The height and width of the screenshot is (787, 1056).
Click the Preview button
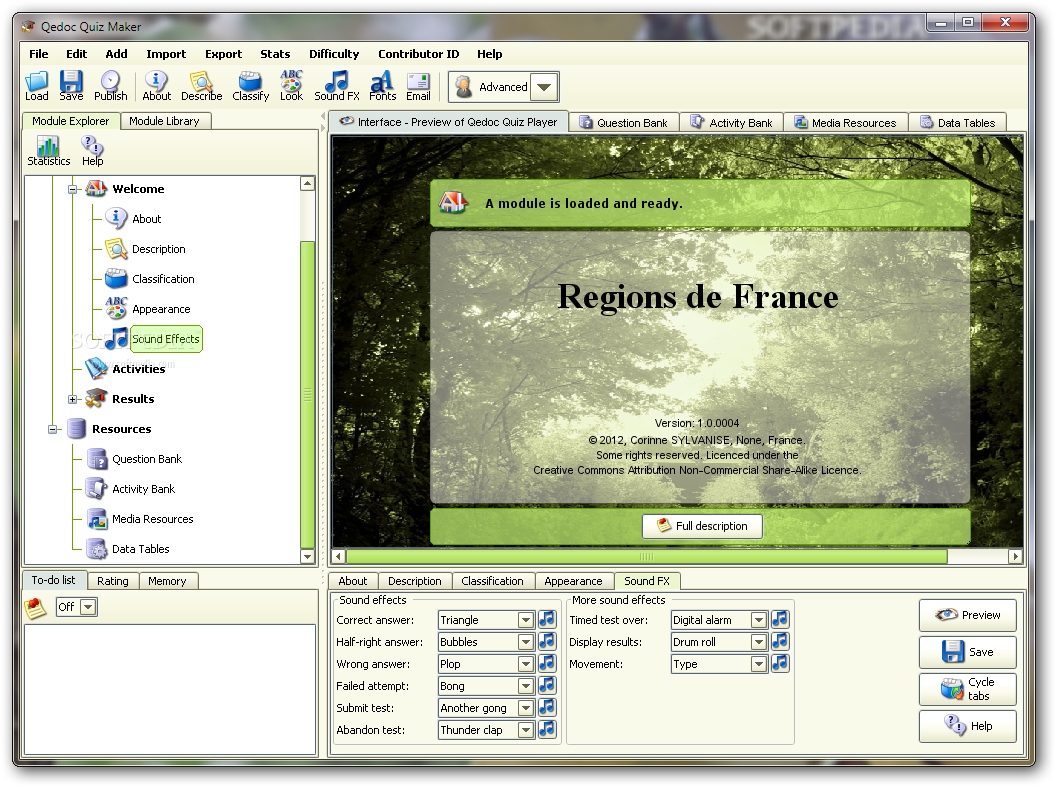tap(968, 615)
